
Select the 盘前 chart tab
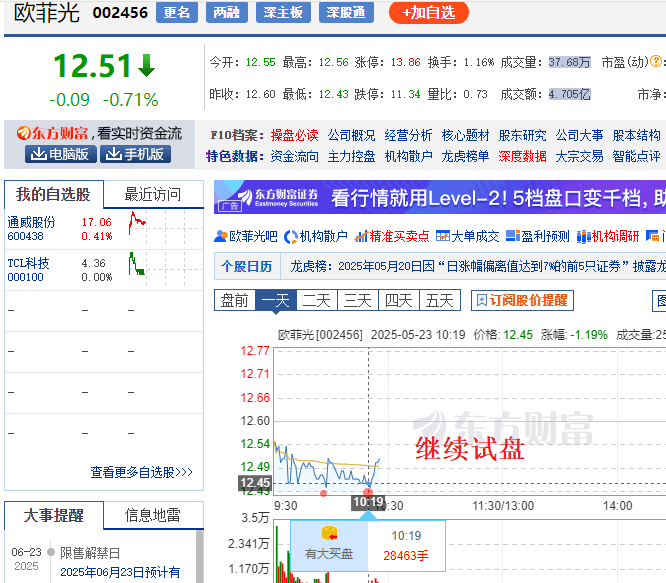pyautogui.click(x=234, y=300)
